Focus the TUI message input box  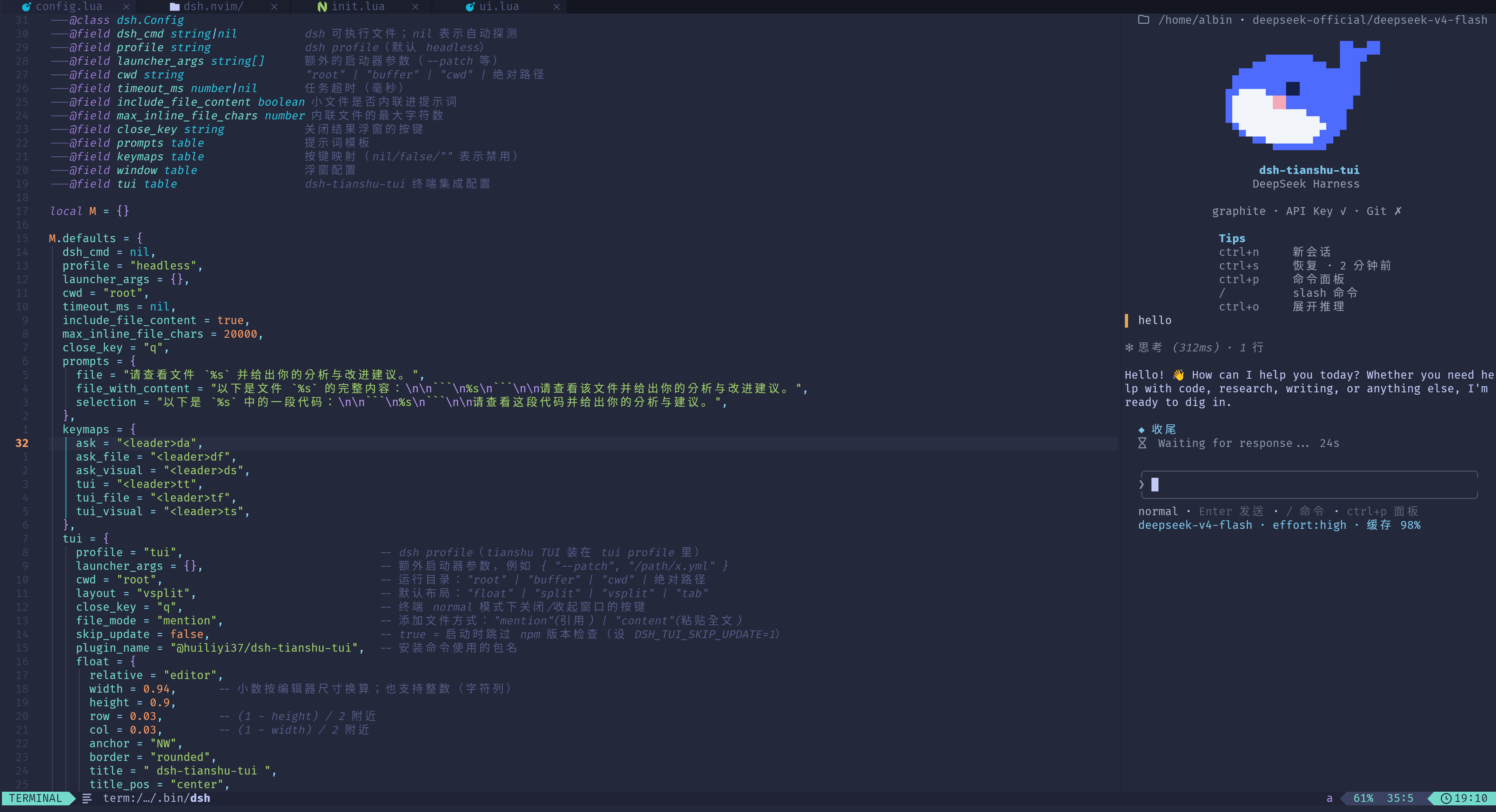[x=1309, y=485]
